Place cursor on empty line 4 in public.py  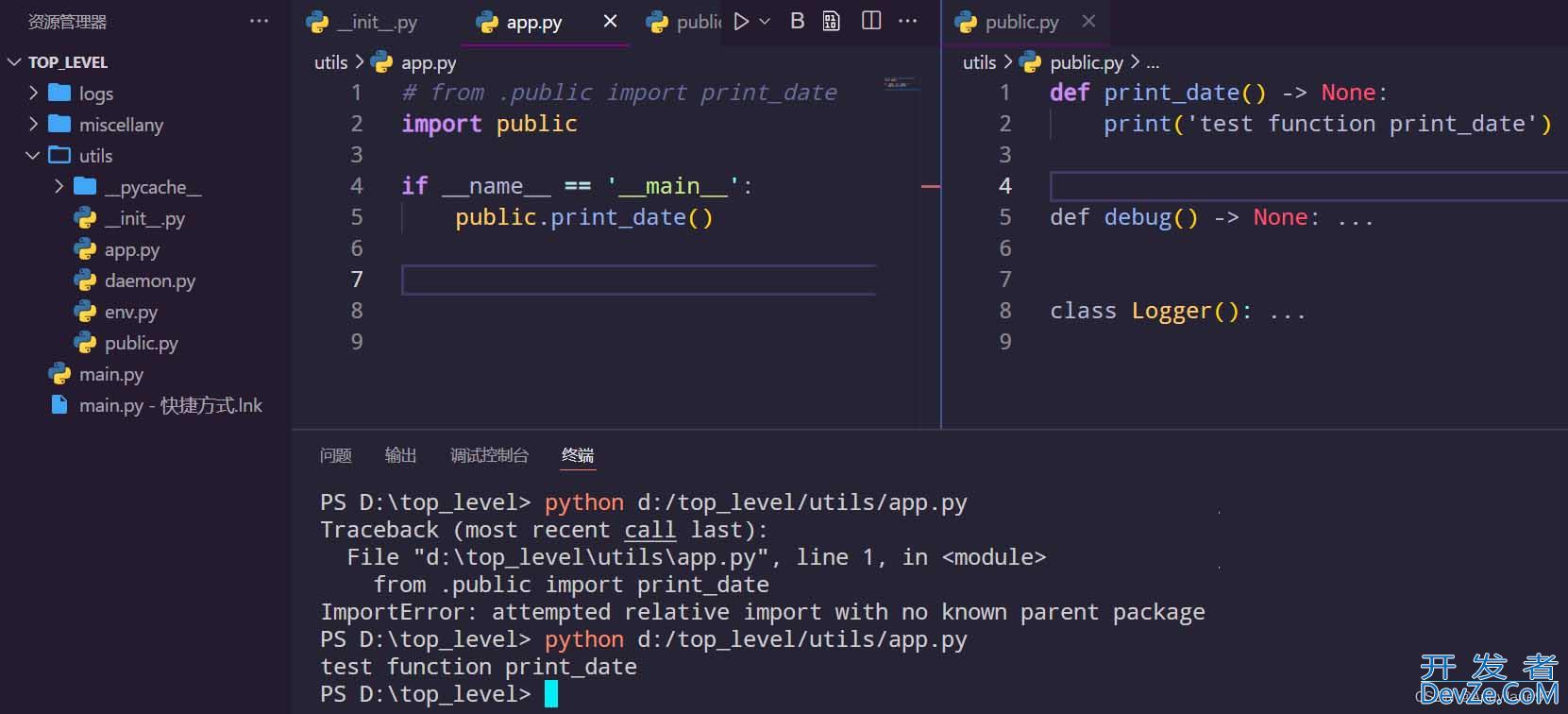pyautogui.click(x=1307, y=186)
